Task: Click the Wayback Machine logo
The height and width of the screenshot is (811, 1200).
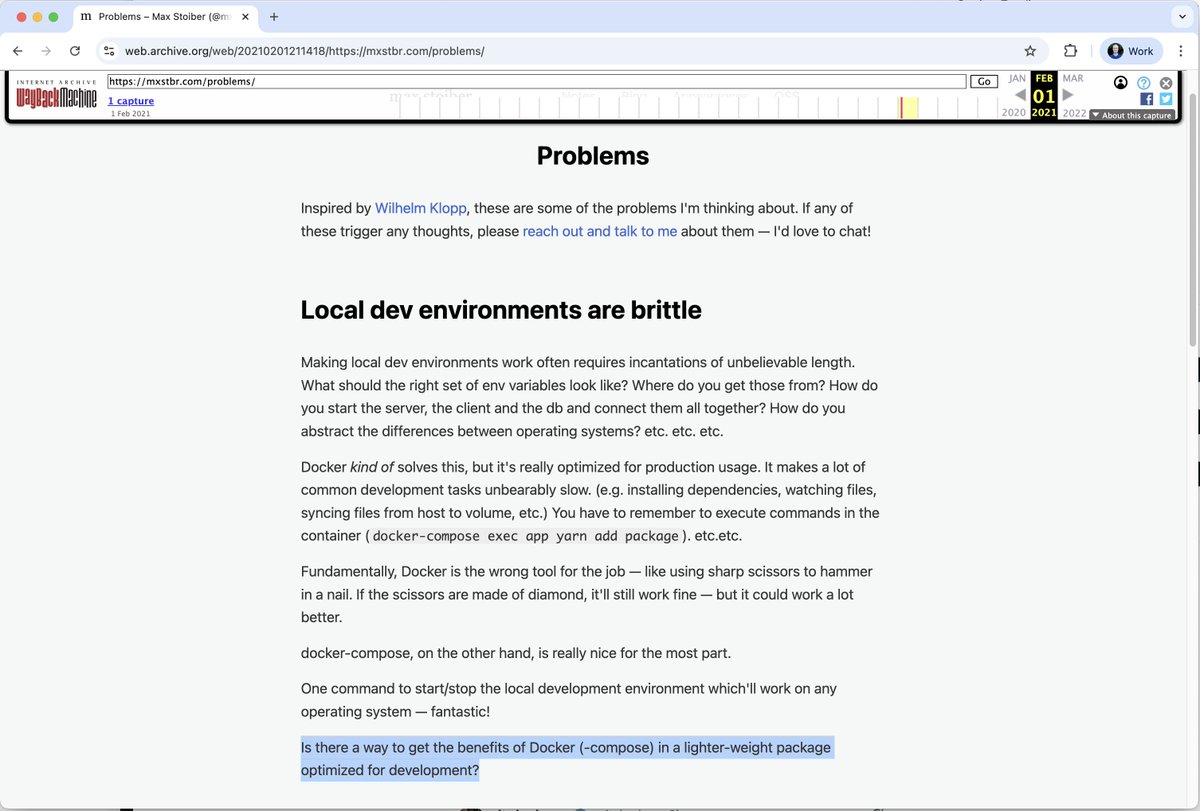Action: (x=56, y=96)
